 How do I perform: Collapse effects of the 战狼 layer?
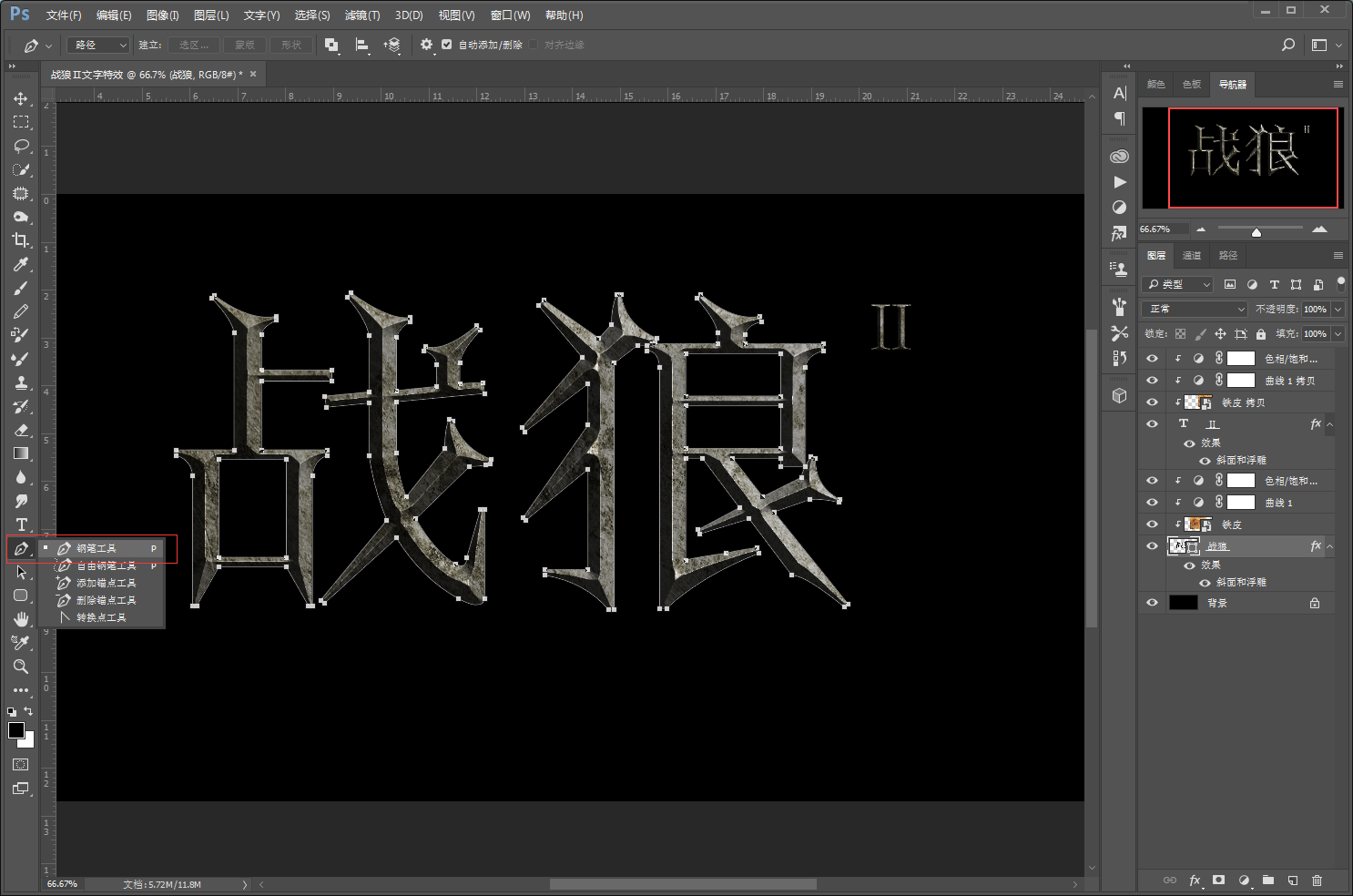click(x=1330, y=546)
